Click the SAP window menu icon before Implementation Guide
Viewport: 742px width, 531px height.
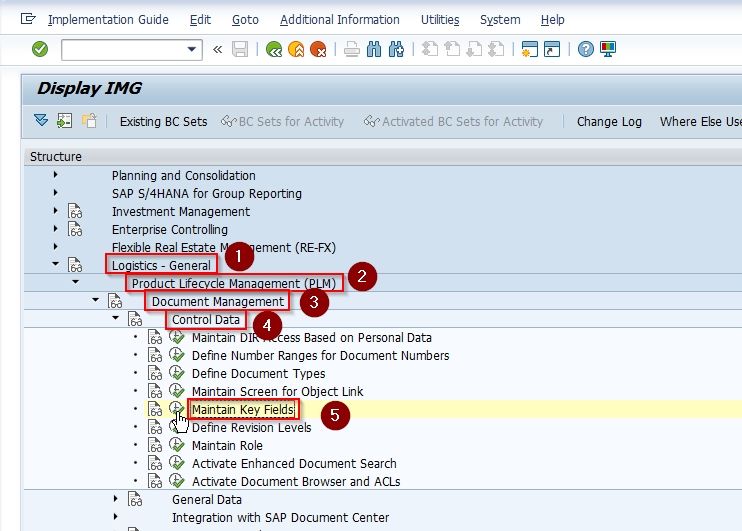click(x=28, y=19)
